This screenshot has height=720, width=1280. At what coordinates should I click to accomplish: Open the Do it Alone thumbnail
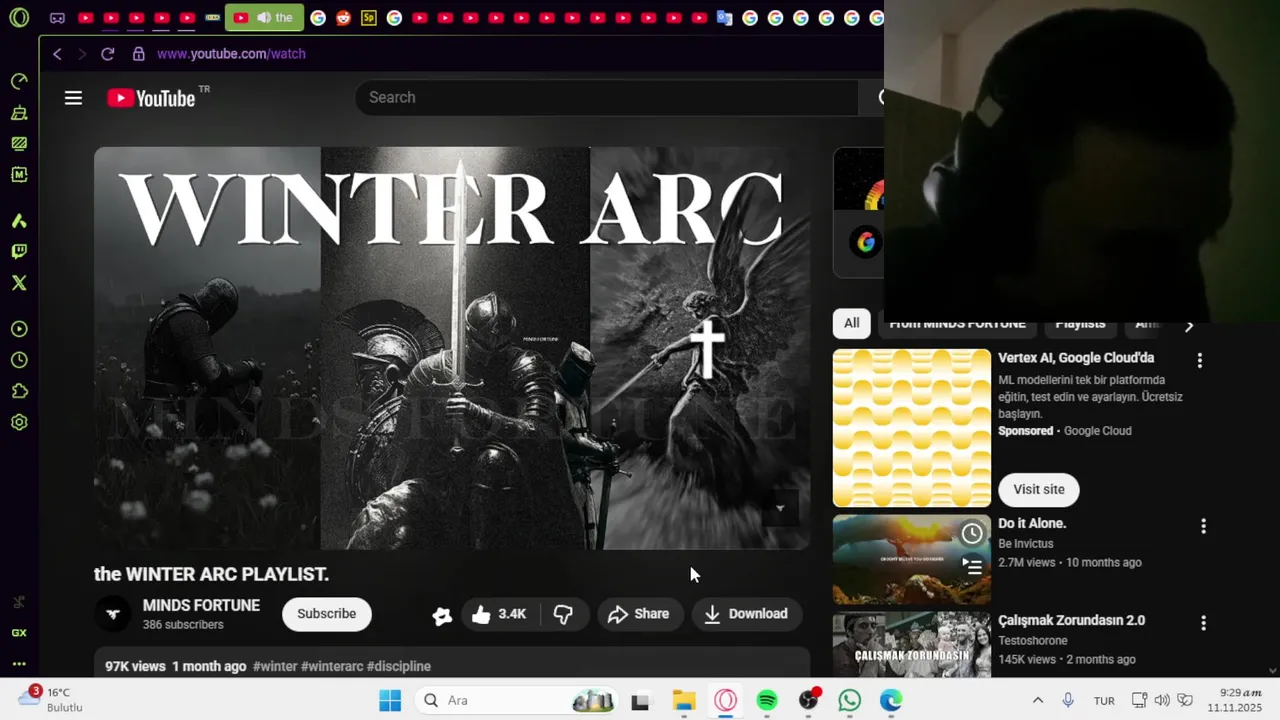click(x=912, y=560)
